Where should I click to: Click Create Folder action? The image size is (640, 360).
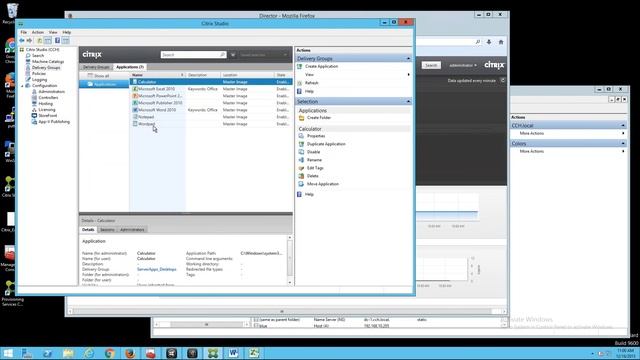tap(319, 118)
